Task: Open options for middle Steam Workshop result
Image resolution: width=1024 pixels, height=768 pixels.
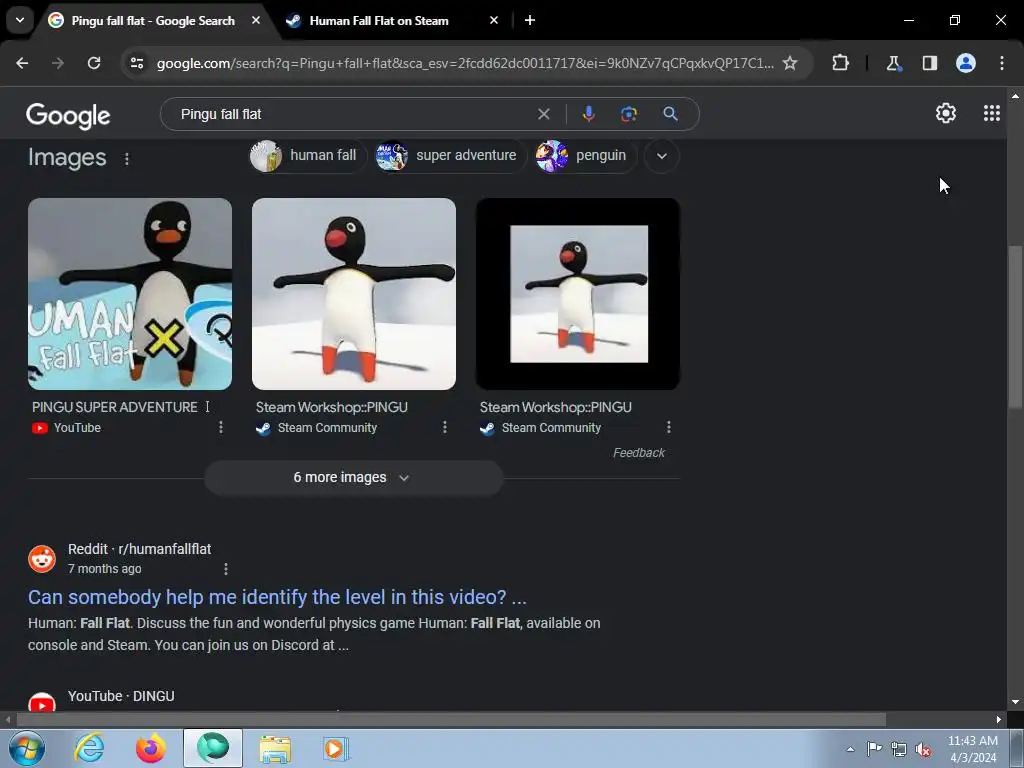Action: coord(445,427)
